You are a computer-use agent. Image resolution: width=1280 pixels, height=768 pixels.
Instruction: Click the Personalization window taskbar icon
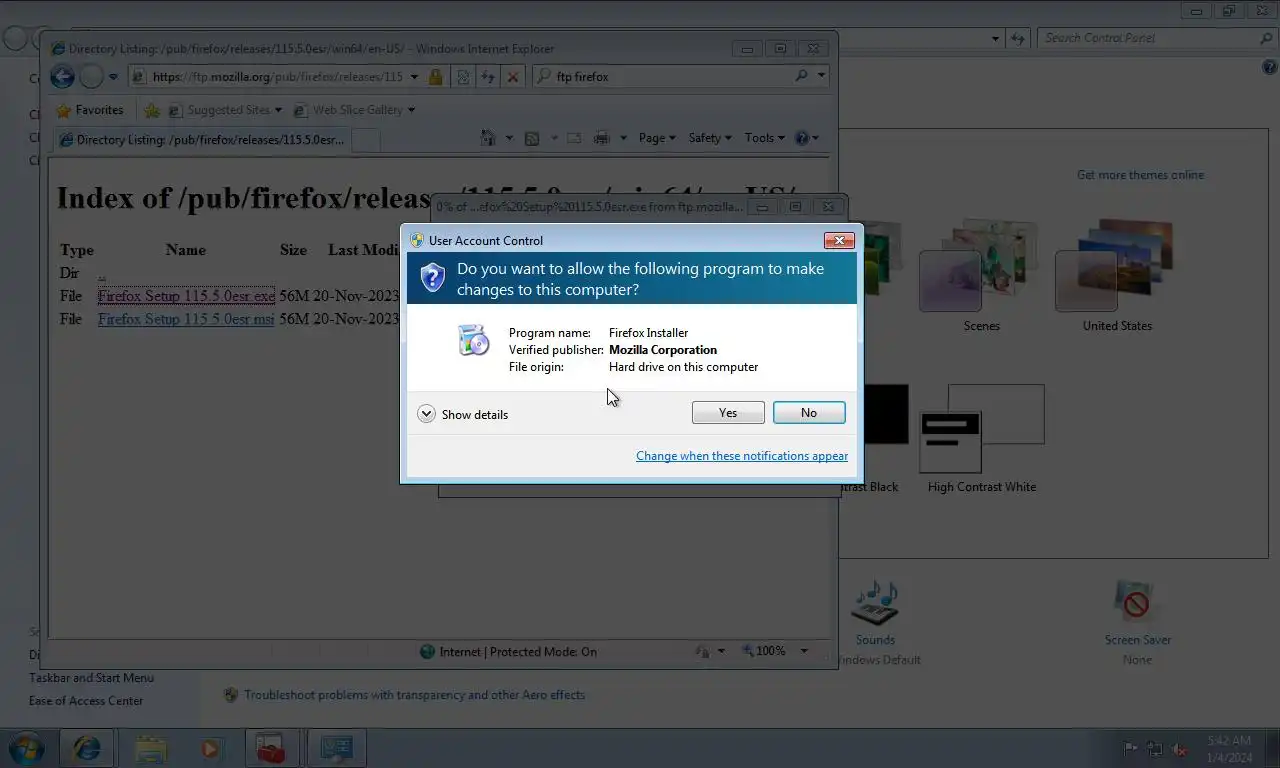(x=336, y=747)
